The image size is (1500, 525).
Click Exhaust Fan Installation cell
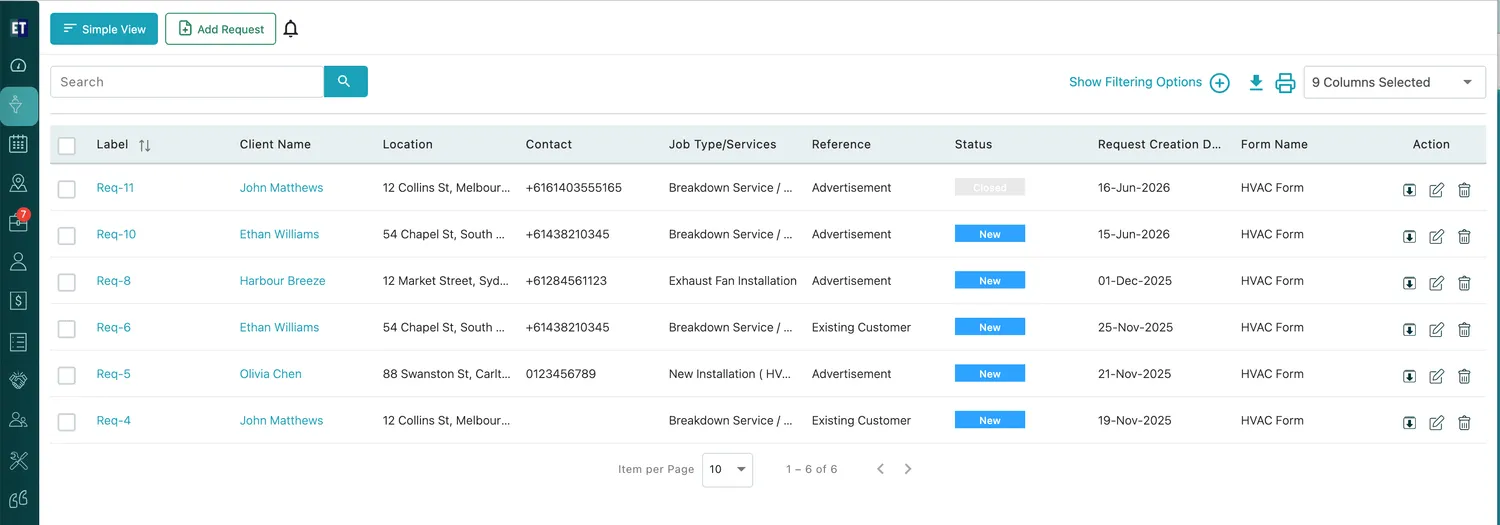(x=733, y=281)
